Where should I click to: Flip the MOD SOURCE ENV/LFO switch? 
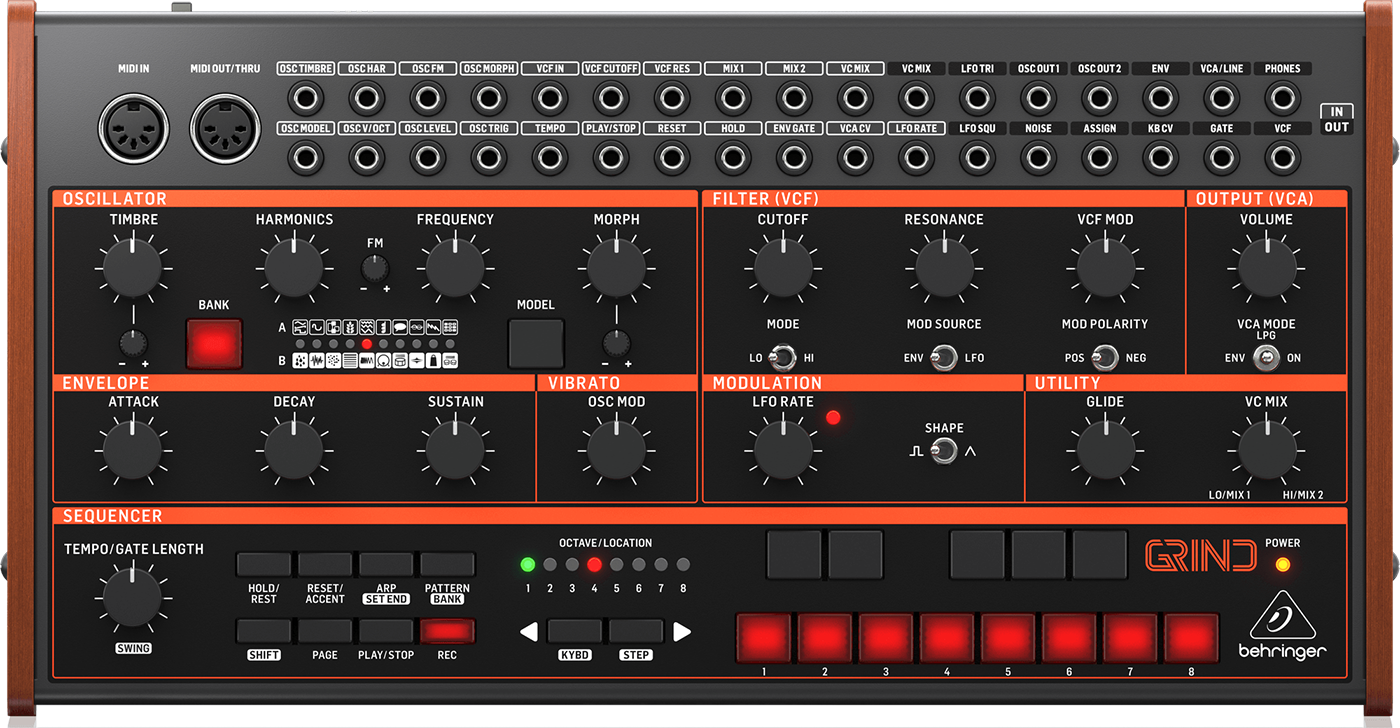(x=944, y=358)
